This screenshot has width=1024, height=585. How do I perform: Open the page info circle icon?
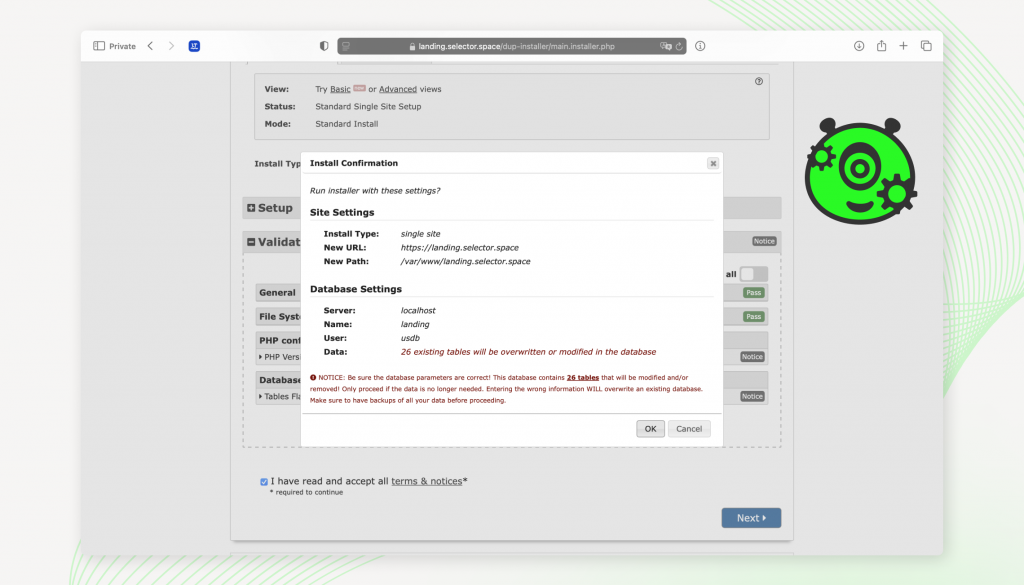(x=699, y=45)
